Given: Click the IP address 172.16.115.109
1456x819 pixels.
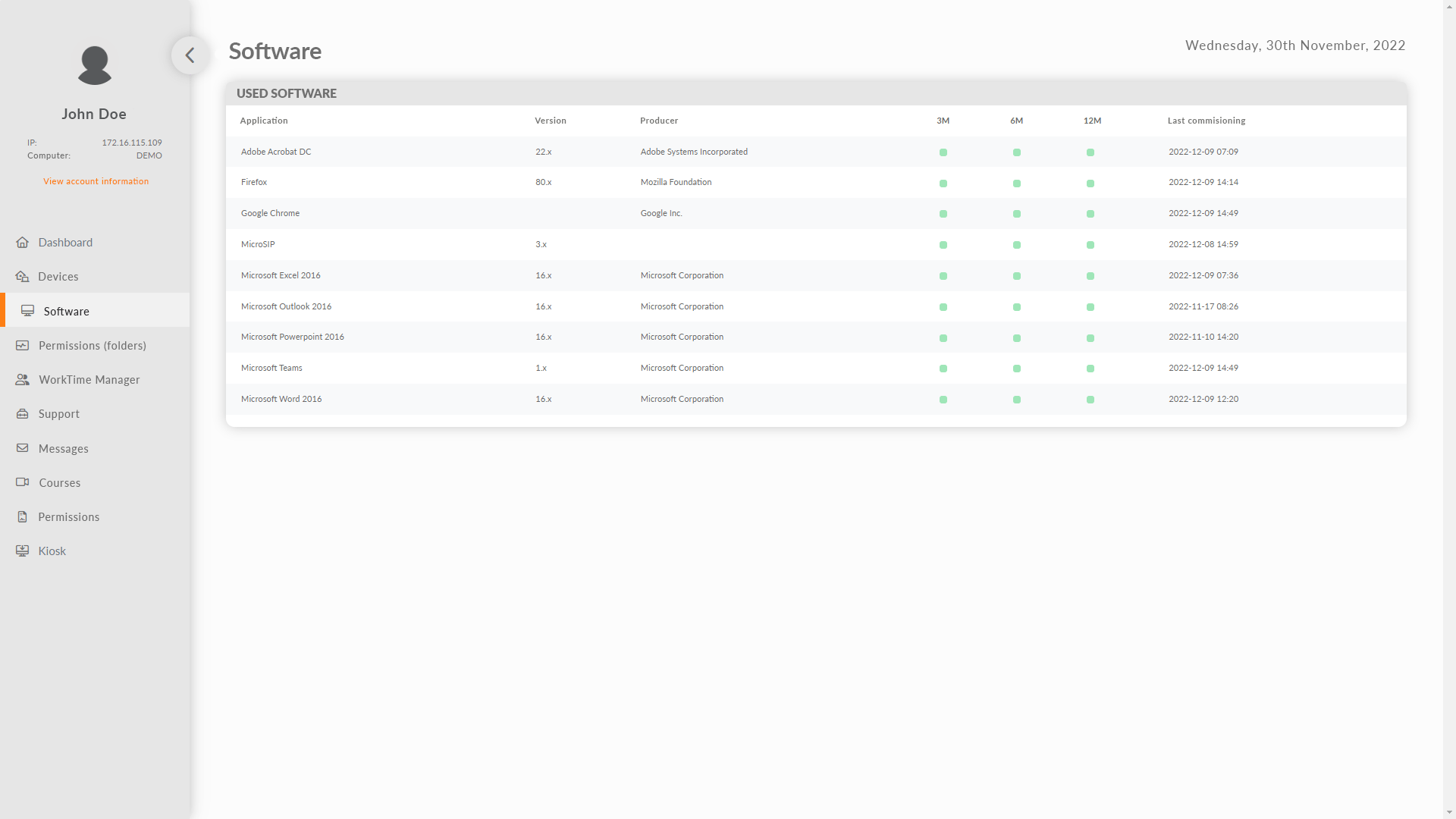Looking at the screenshot, I should tap(132, 143).
